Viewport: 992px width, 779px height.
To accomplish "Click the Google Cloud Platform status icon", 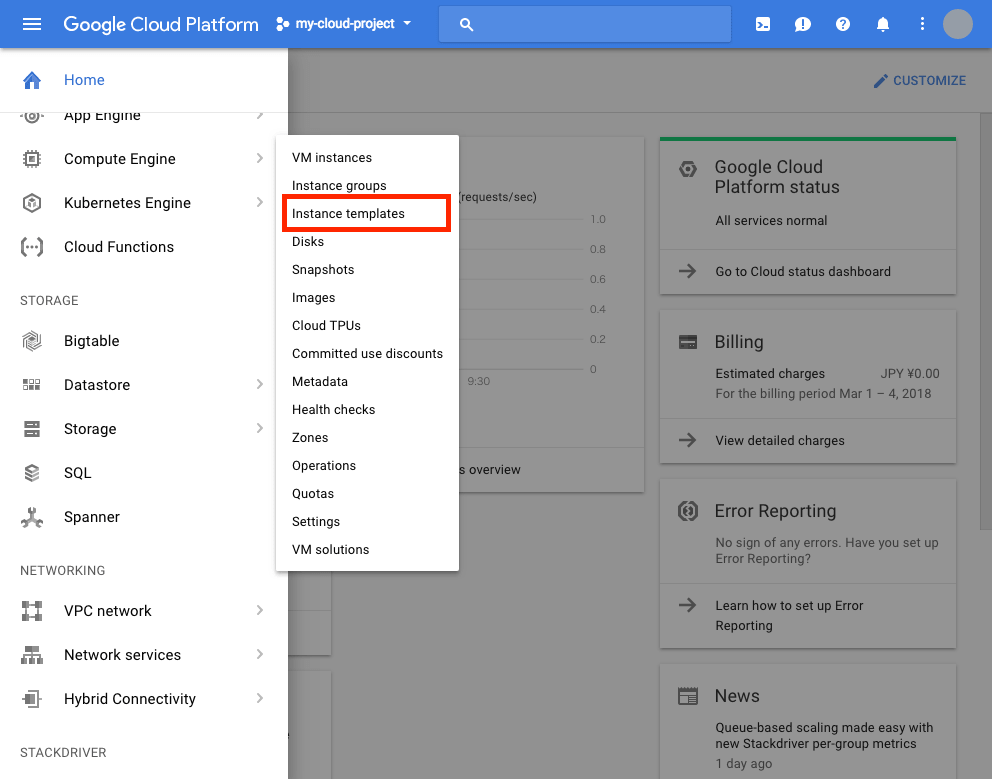I will pyautogui.click(x=688, y=169).
